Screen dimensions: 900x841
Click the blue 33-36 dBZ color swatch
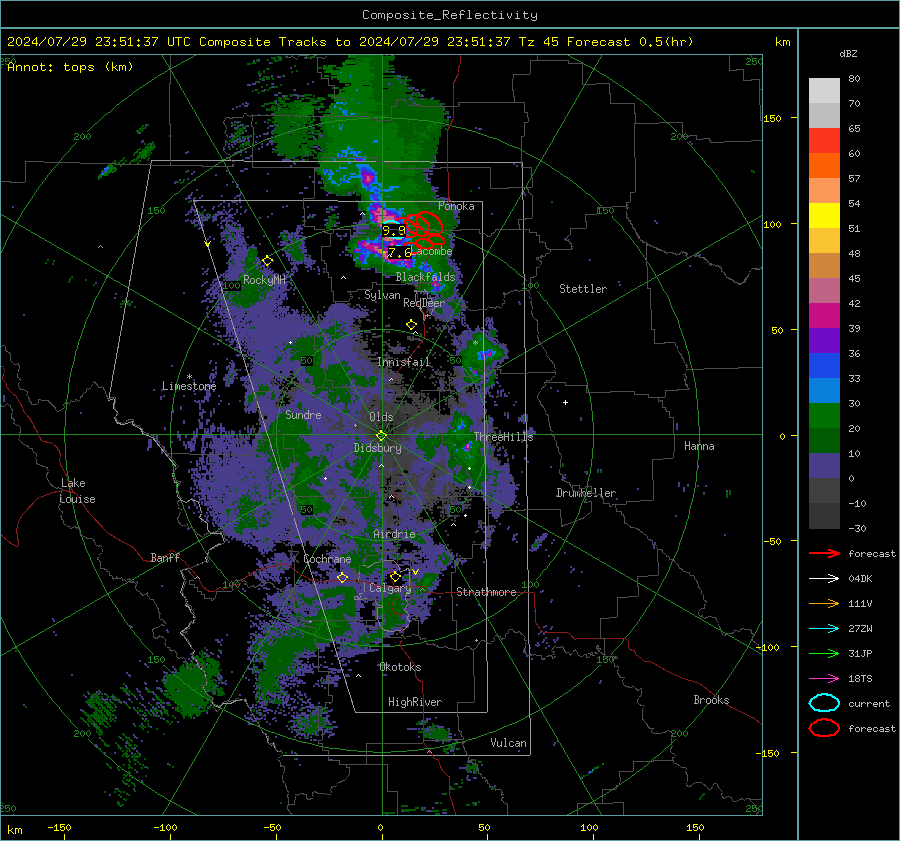pyautogui.click(x=824, y=366)
